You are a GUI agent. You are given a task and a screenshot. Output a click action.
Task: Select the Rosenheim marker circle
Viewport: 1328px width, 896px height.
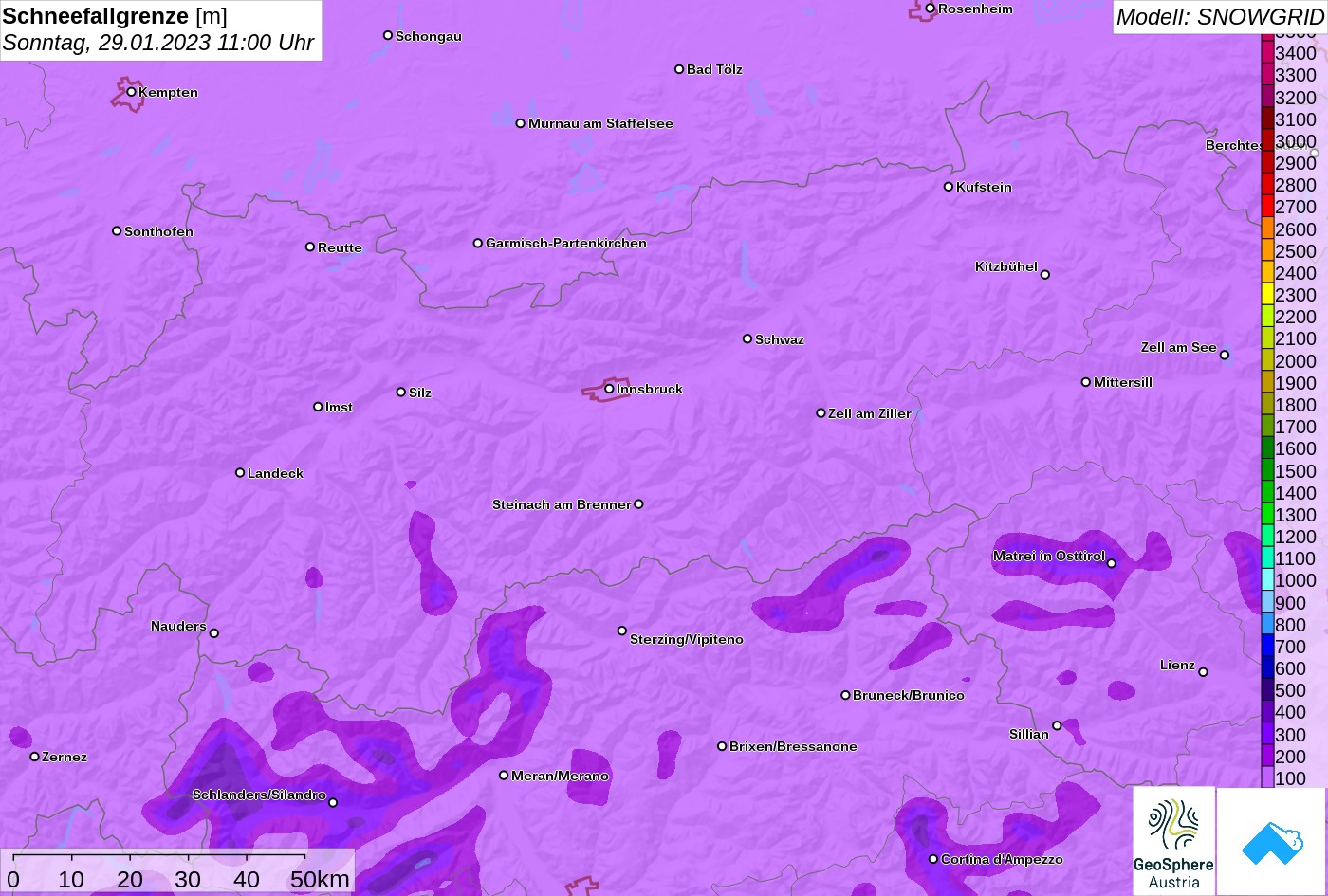[930, 9]
